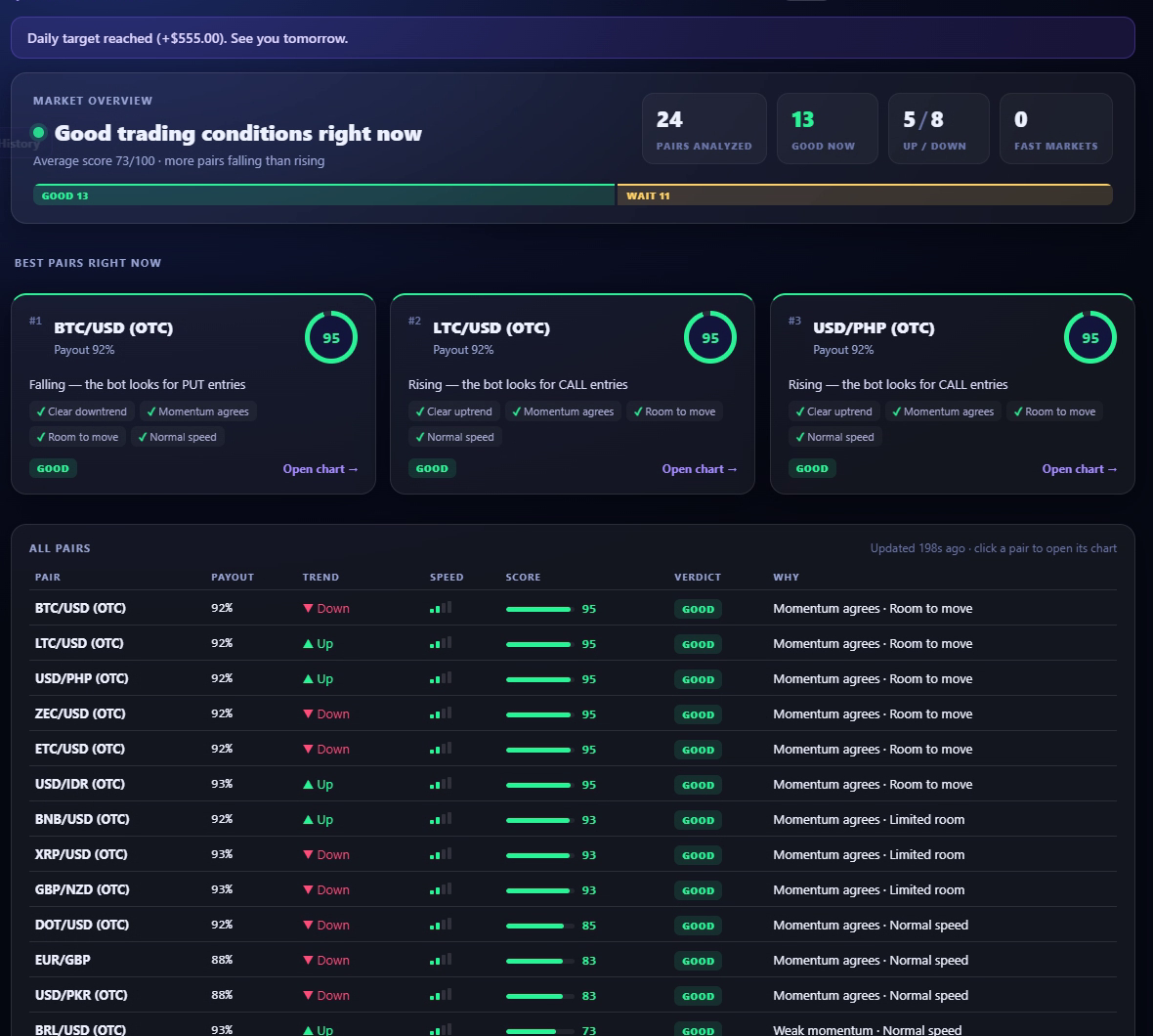
Task: Click the USD/PHP card score ring
Action: (x=1089, y=337)
